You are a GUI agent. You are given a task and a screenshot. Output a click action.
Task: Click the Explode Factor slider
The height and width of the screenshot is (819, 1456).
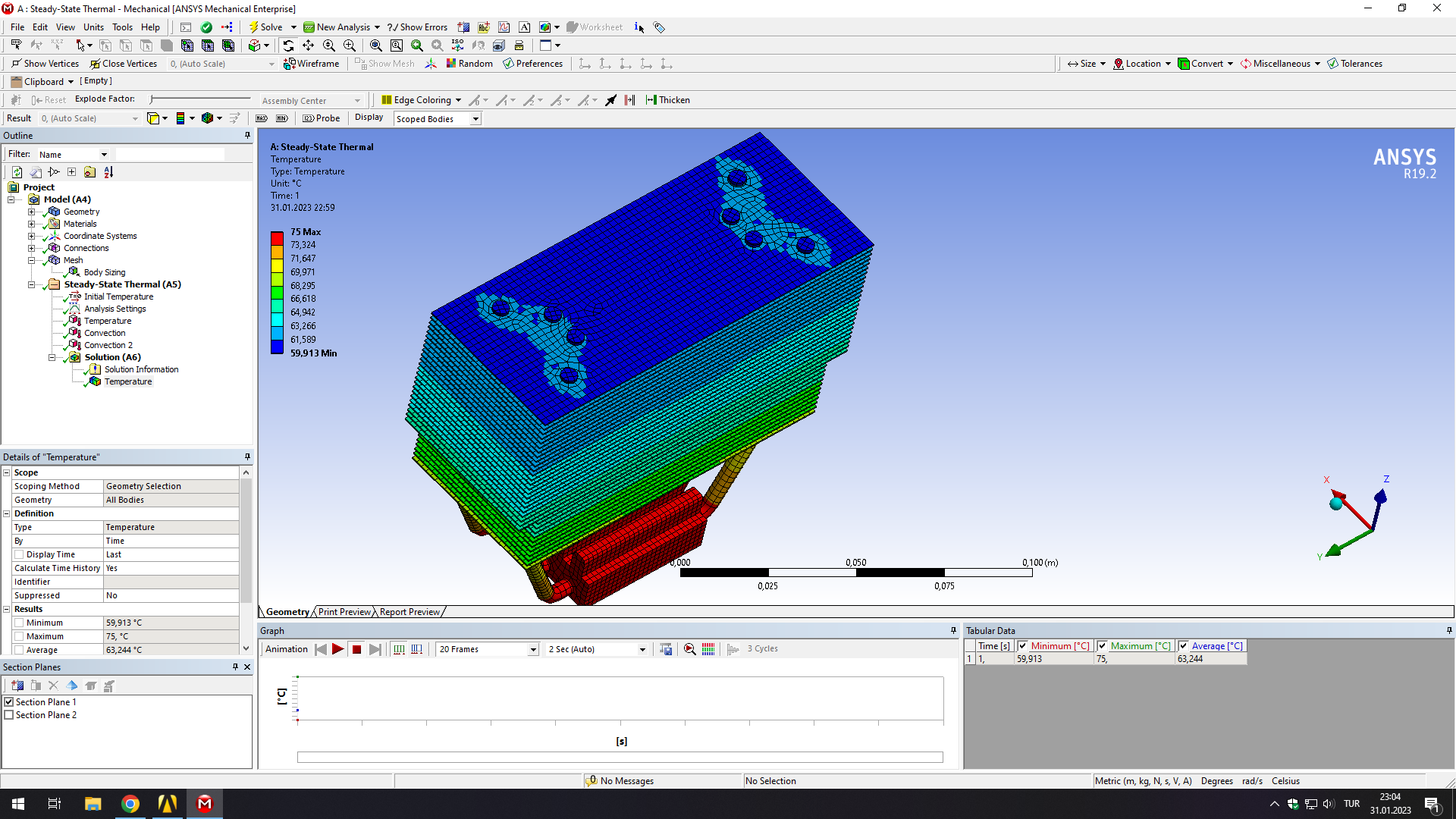(x=200, y=99)
